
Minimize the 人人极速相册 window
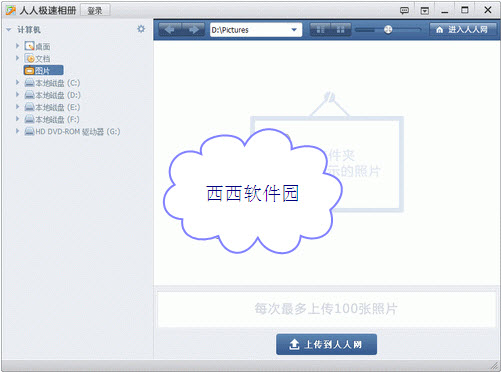pos(445,11)
